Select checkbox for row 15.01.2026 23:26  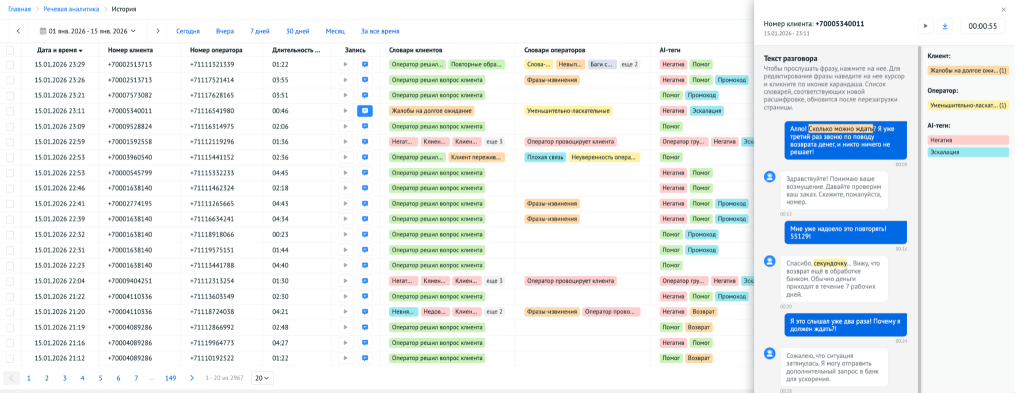[x=10, y=80]
